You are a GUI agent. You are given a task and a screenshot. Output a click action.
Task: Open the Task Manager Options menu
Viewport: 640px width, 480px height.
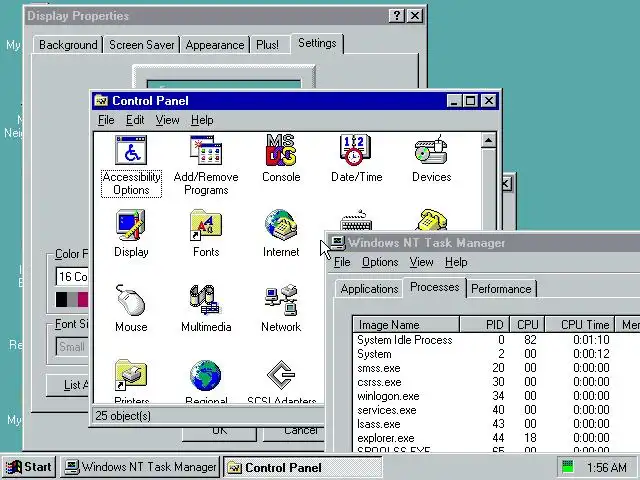(x=380, y=262)
